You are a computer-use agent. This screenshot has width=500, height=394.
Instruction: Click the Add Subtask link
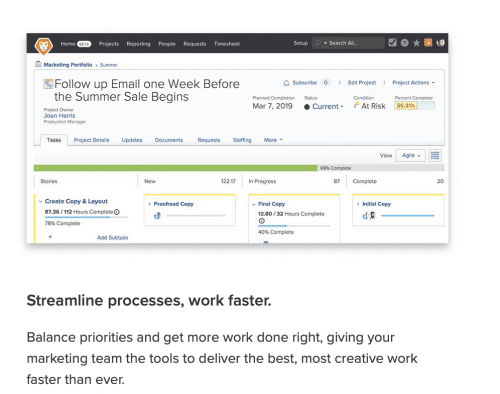[x=112, y=238]
